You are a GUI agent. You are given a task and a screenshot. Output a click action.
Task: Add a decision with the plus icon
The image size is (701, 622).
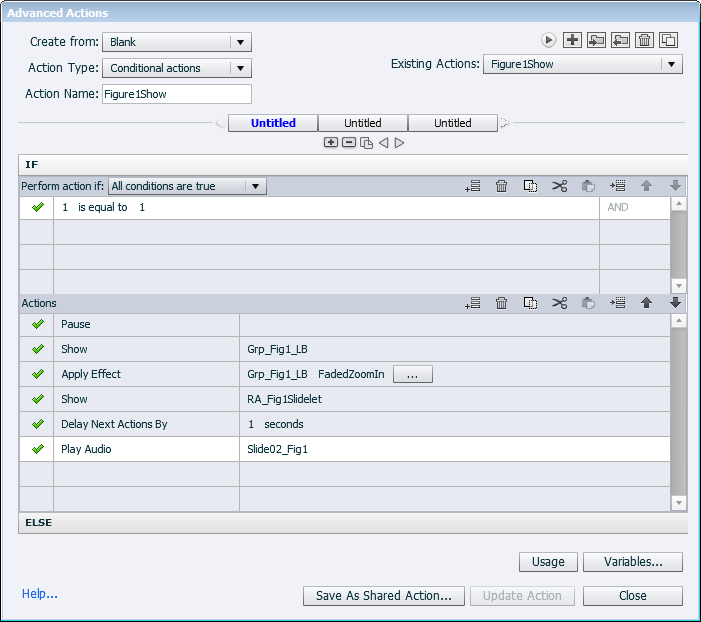[331, 143]
